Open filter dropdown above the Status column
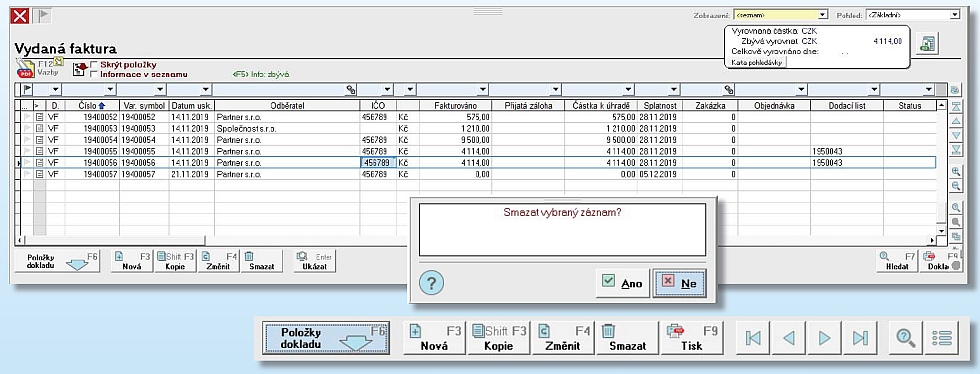 click(x=929, y=90)
